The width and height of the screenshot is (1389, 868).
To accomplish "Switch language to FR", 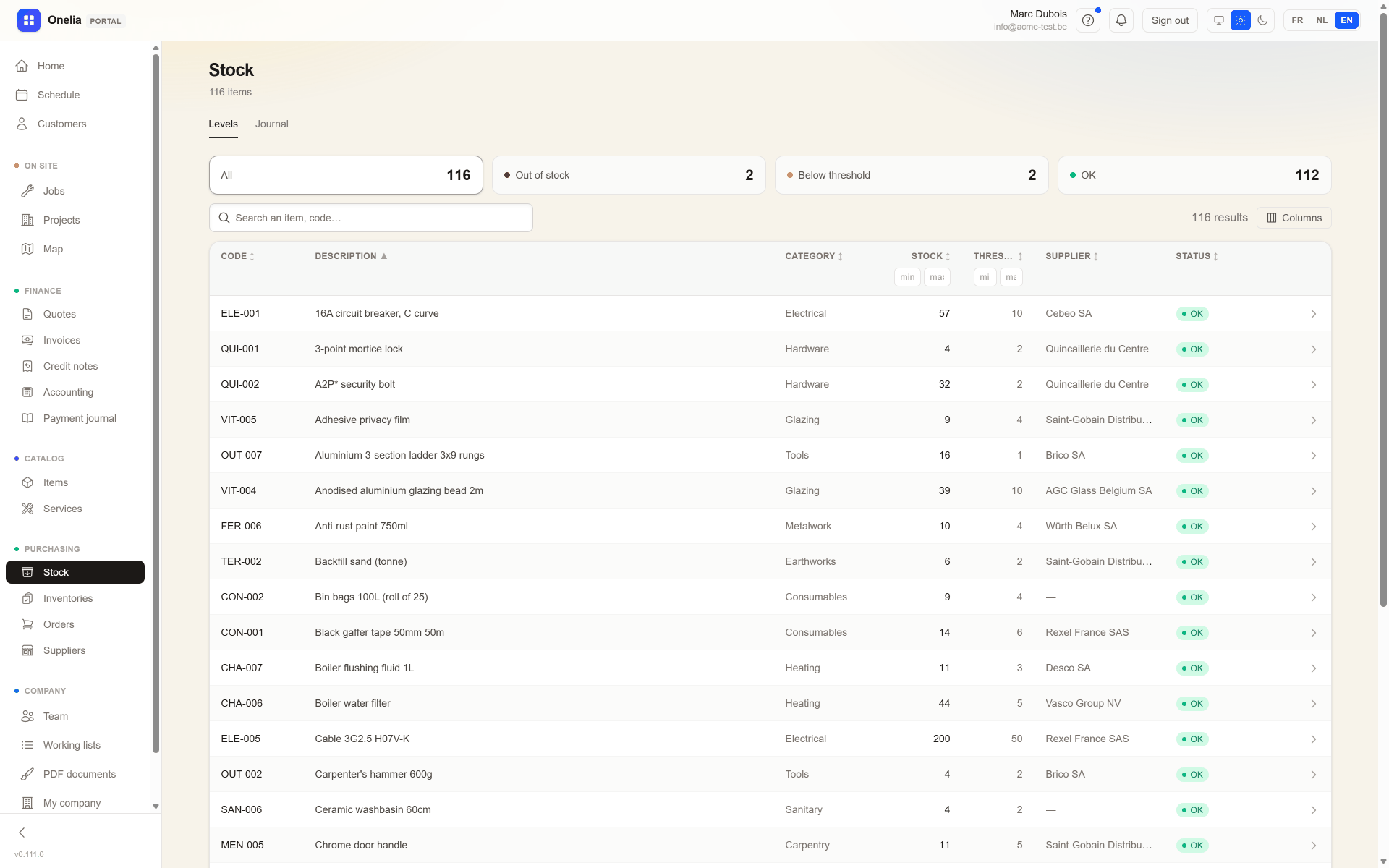I will (1297, 20).
